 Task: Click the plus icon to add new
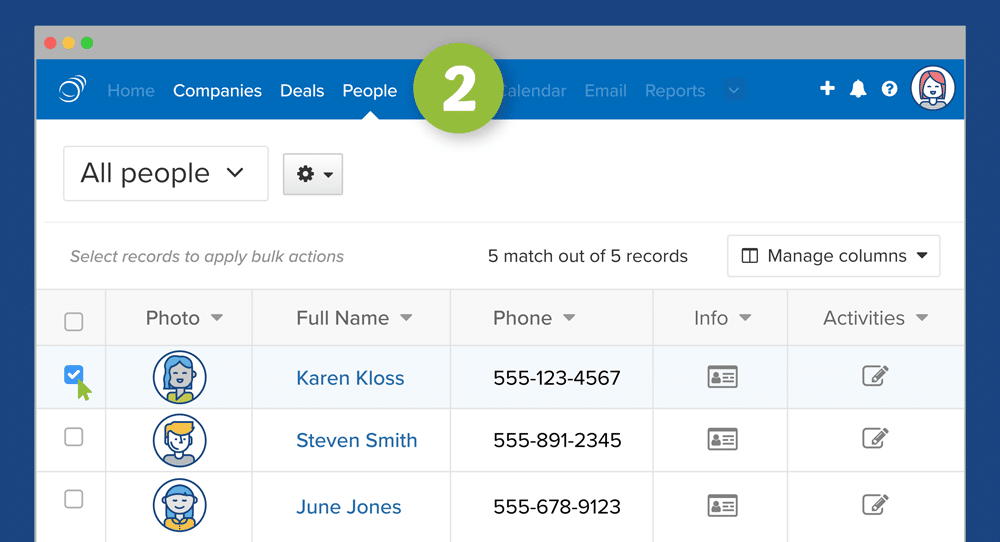coord(827,89)
